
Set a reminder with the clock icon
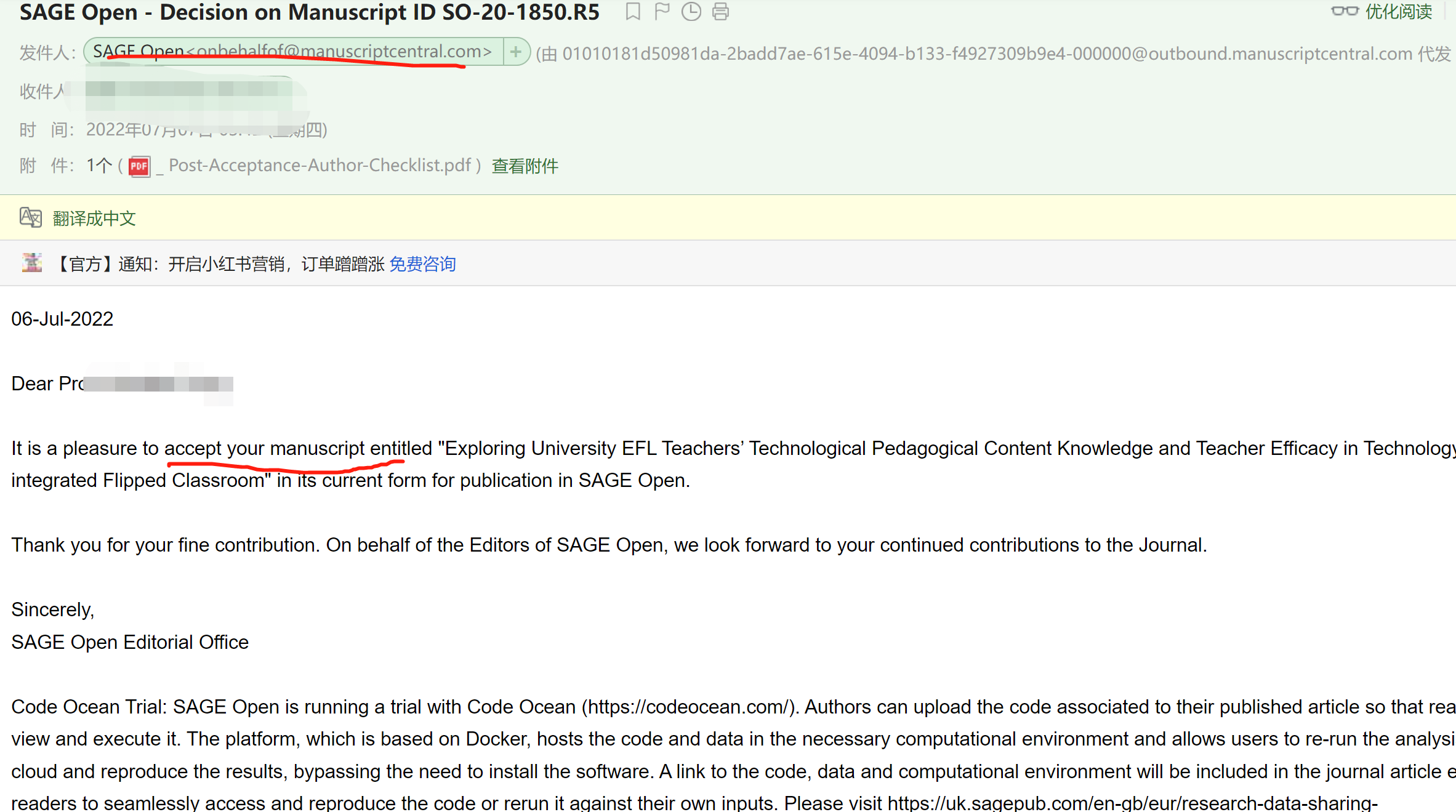click(x=691, y=12)
